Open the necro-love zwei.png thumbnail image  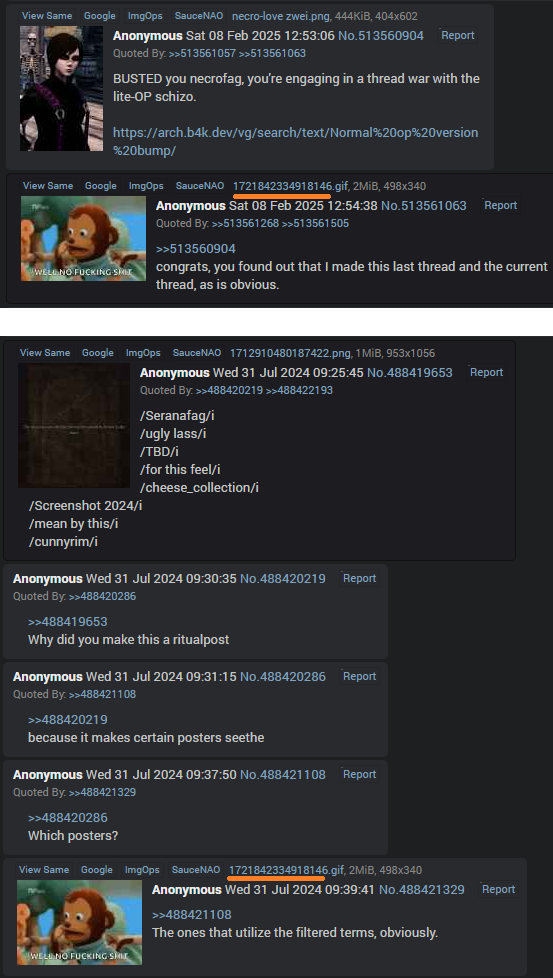click(61, 88)
